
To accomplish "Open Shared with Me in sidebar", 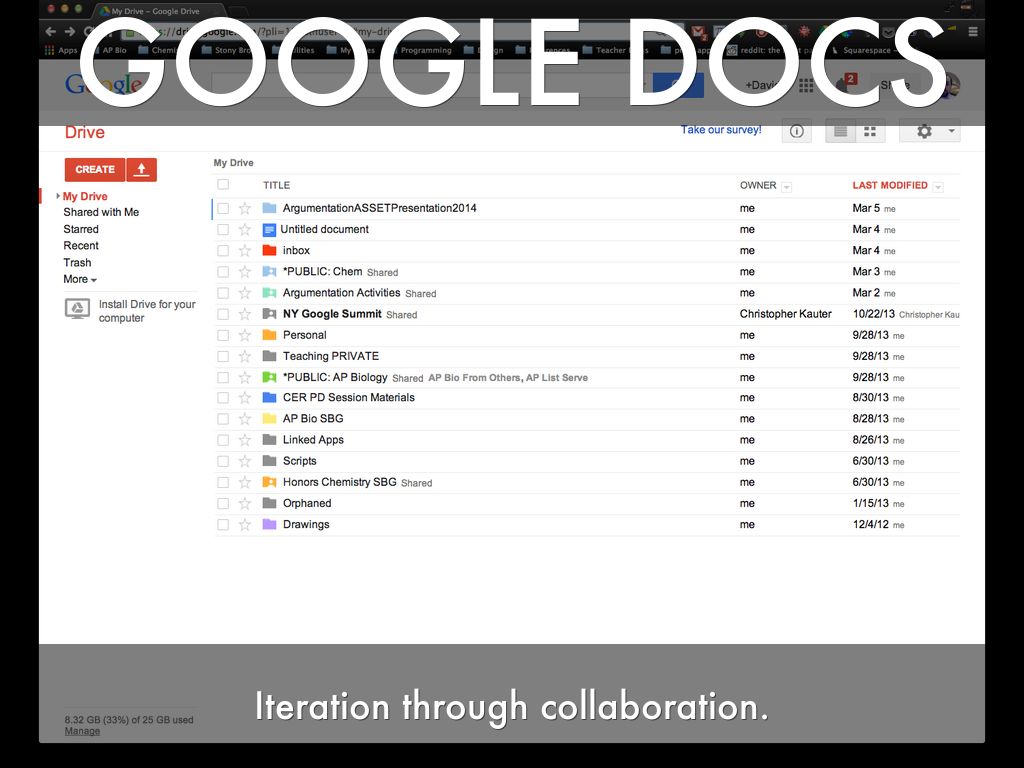I will [101, 213].
